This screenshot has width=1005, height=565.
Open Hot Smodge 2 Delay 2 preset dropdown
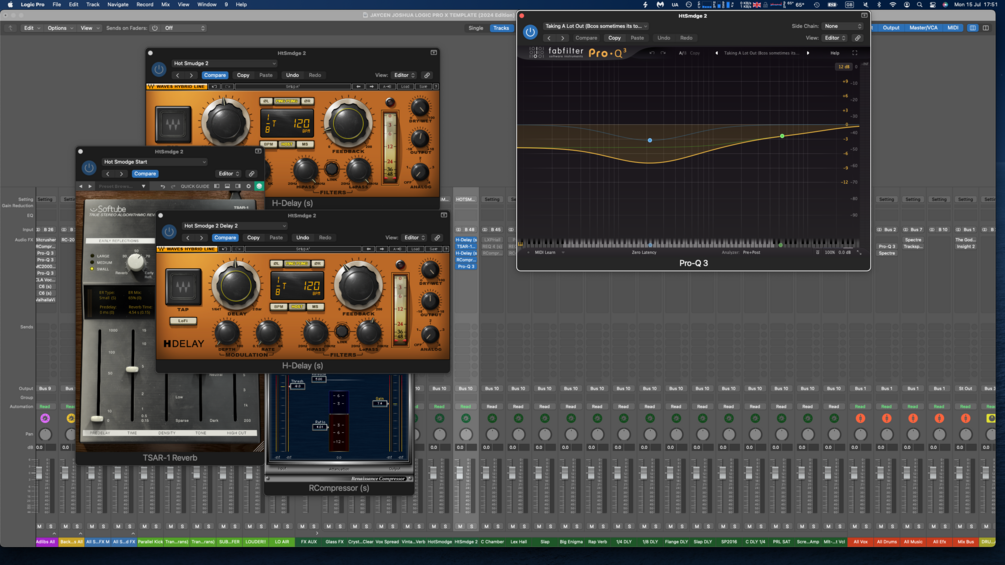(235, 226)
